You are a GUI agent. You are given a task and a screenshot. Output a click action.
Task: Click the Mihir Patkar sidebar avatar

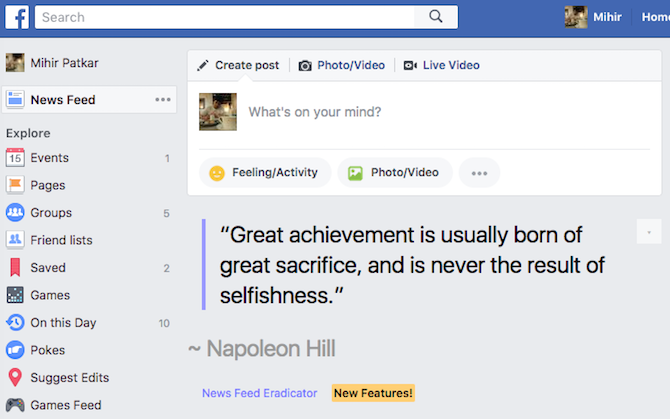click(x=15, y=63)
